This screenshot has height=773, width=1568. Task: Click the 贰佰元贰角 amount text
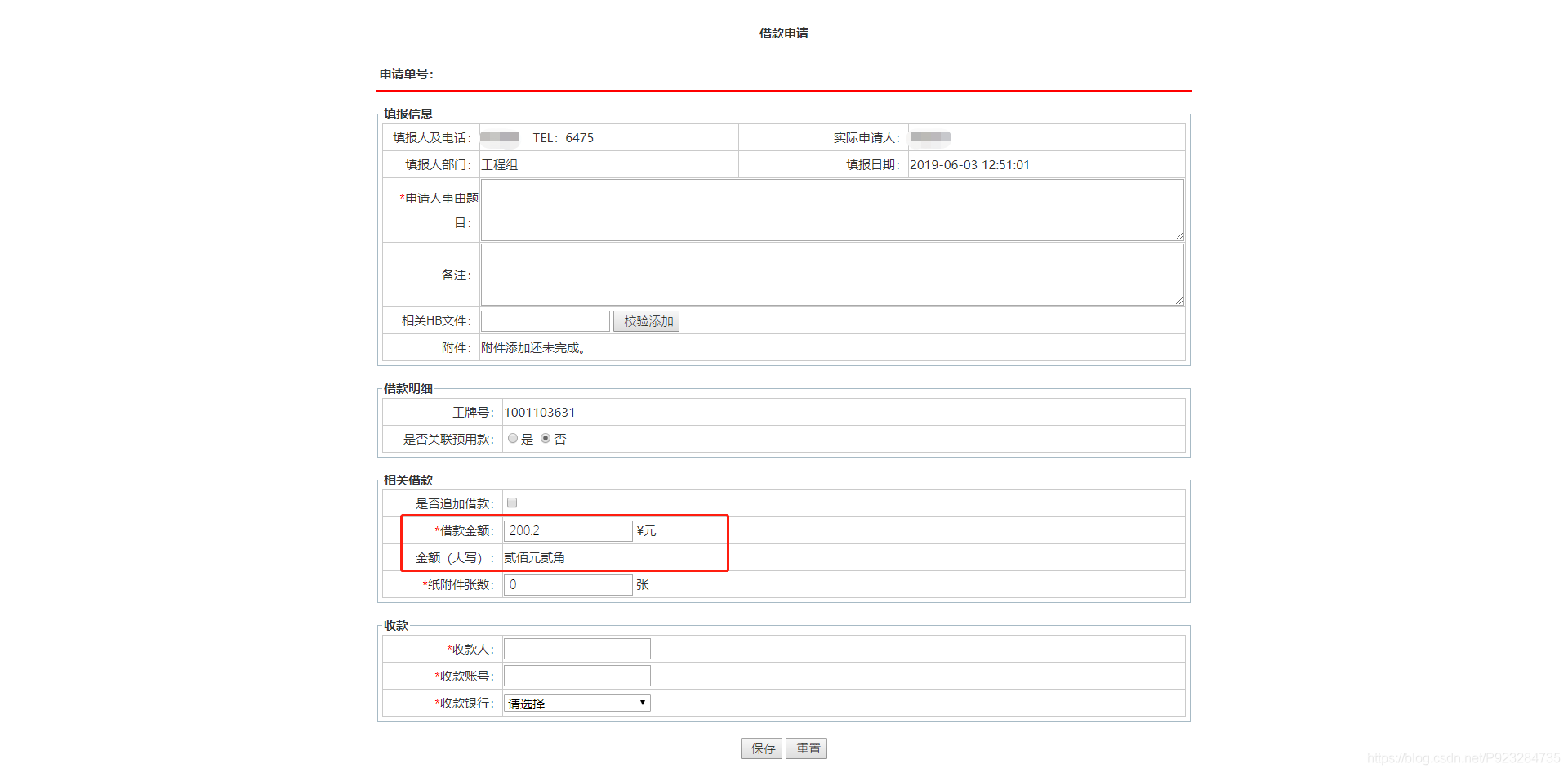point(535,558)
